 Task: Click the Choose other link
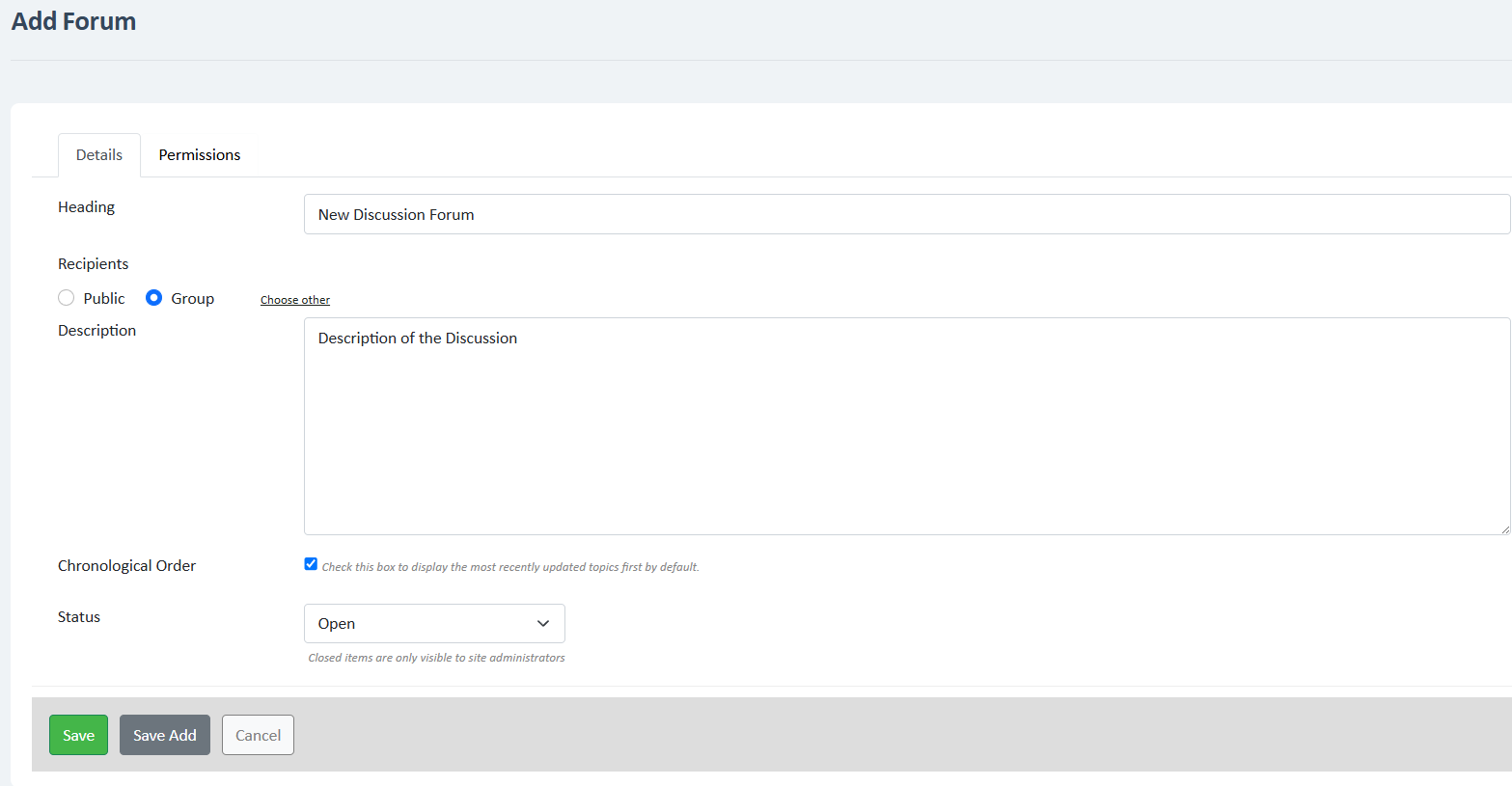coord(295,300)
